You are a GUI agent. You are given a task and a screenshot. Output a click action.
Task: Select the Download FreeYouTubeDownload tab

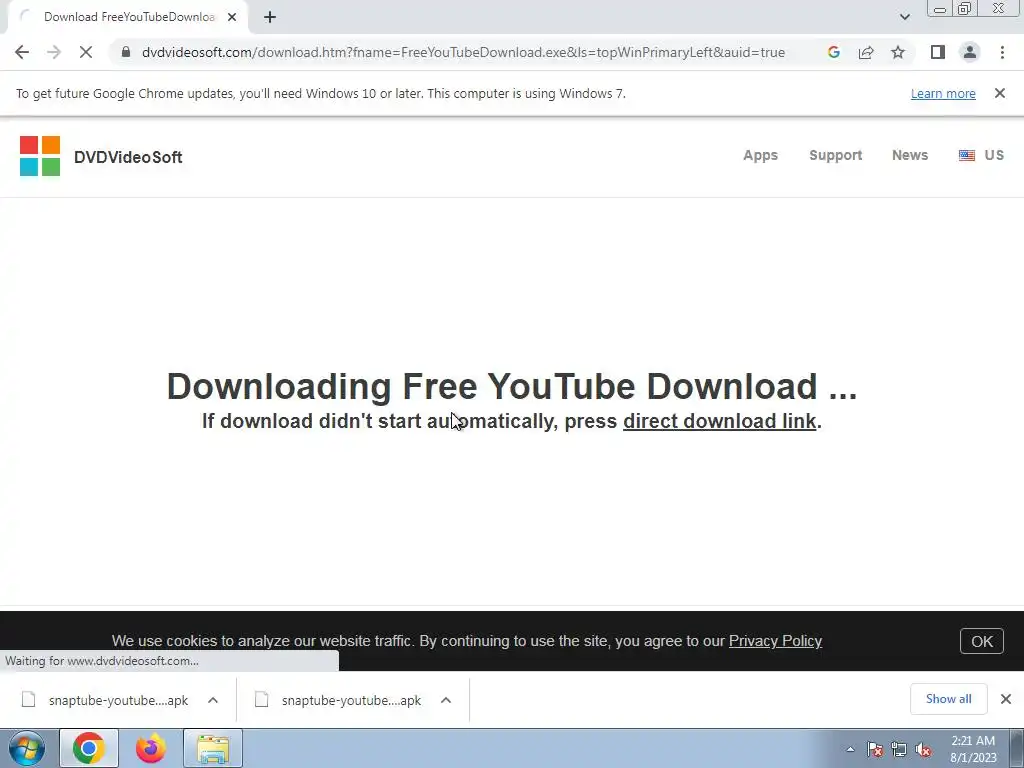(x=128, y=17)
